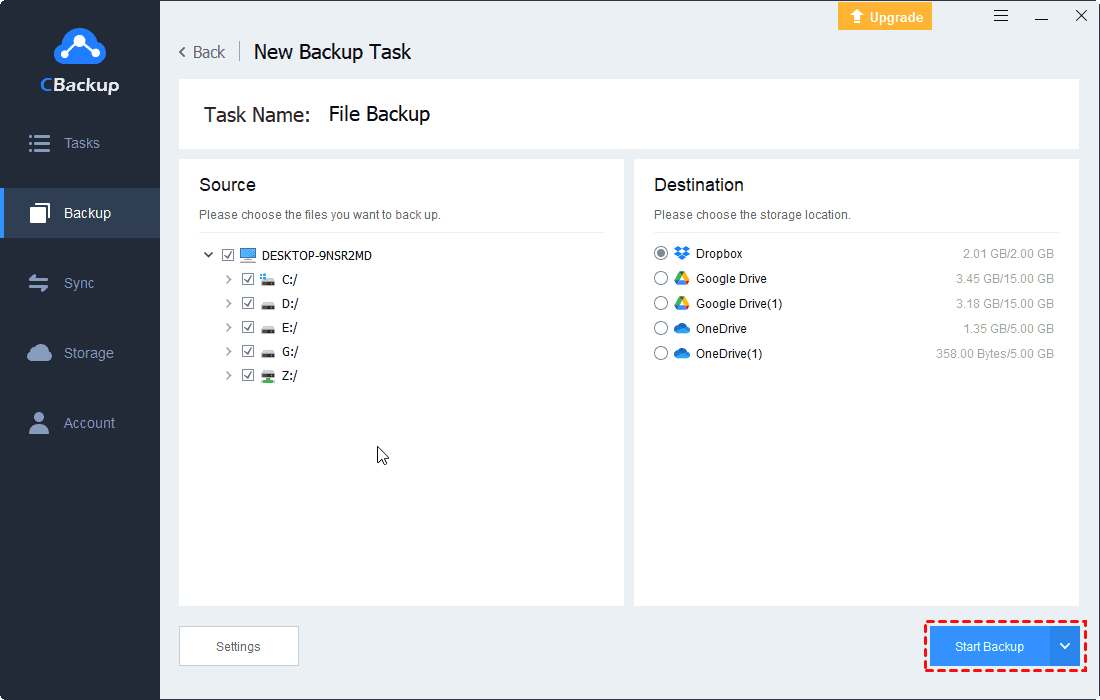This screenshot has width=1100, height=700.
Task: Open the Storage section
Action: (x=80, y=352)
